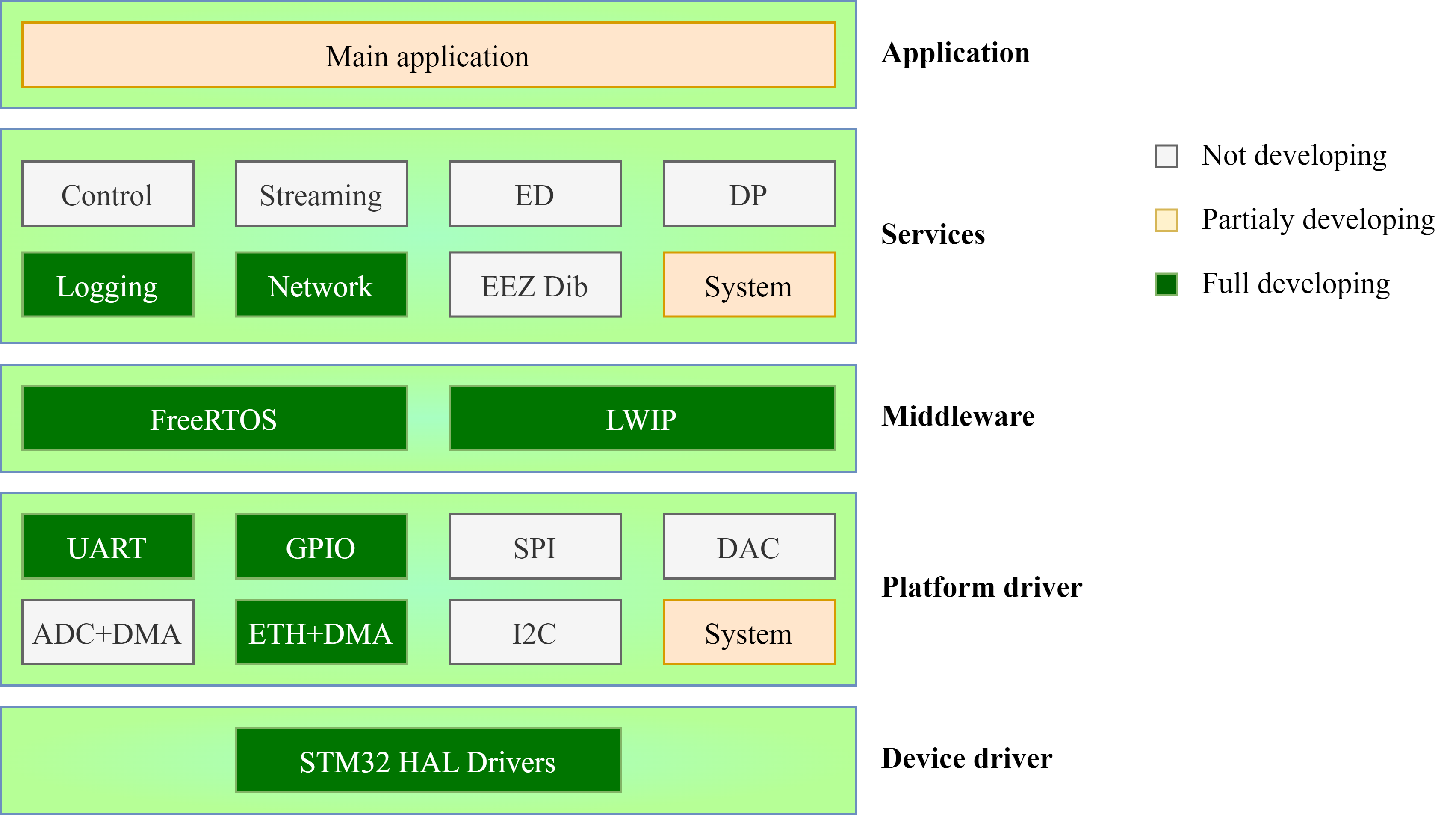The image size is (1456, 817).
Task: Select the I2C driver block
Action: click(535, 632)
